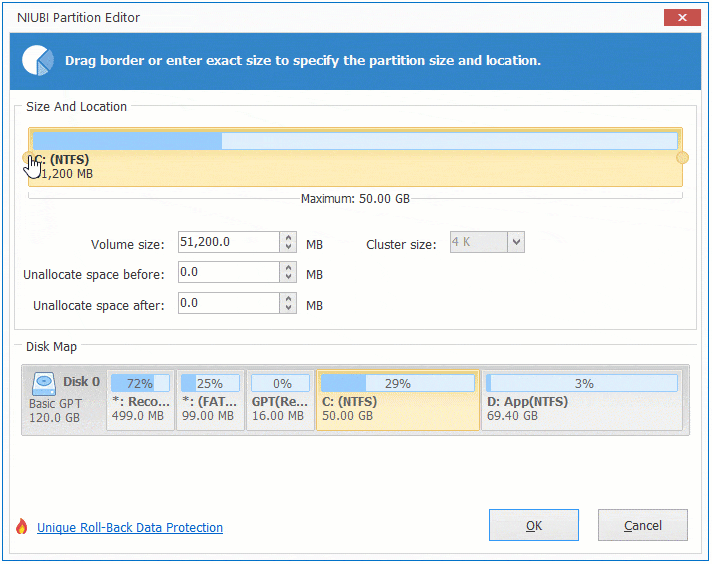
Task: Select the C: (NTFS) 50.00 GB partition
Action: [x=398, y=400]
